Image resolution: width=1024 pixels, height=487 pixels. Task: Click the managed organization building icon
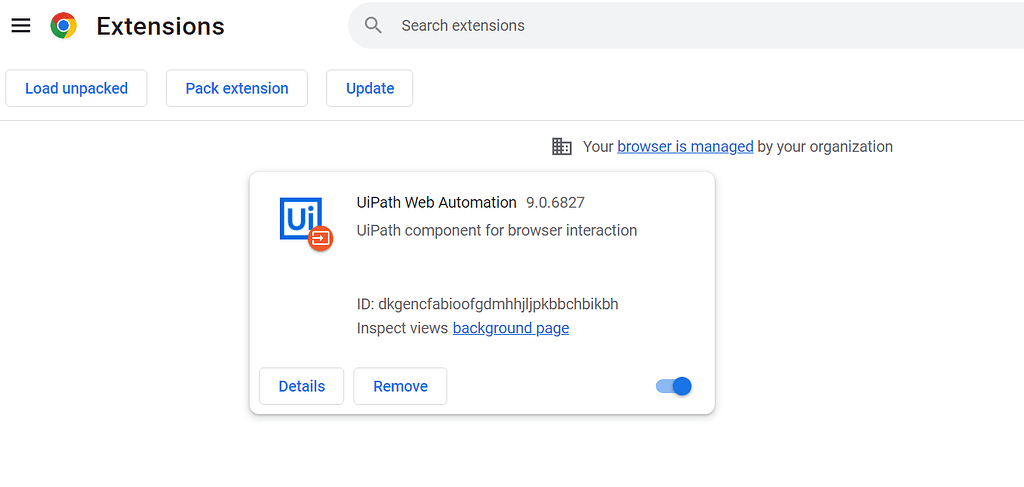click(x=562, y=146)
